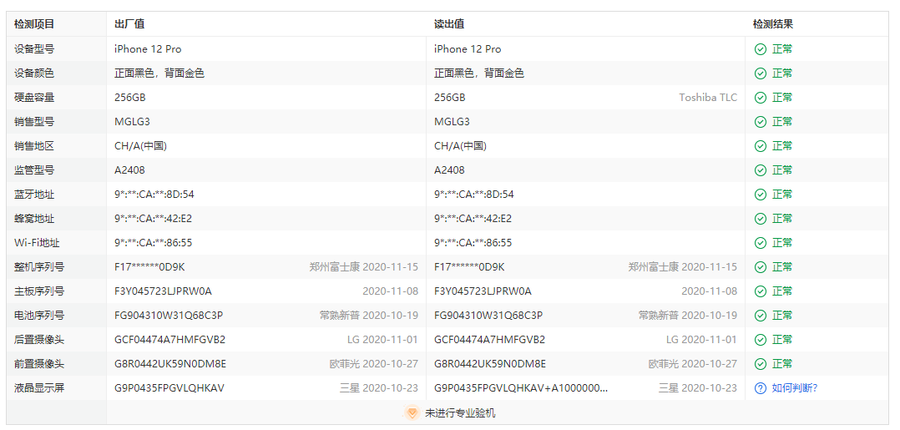Click the 销售地区 row label

[34, 146]
